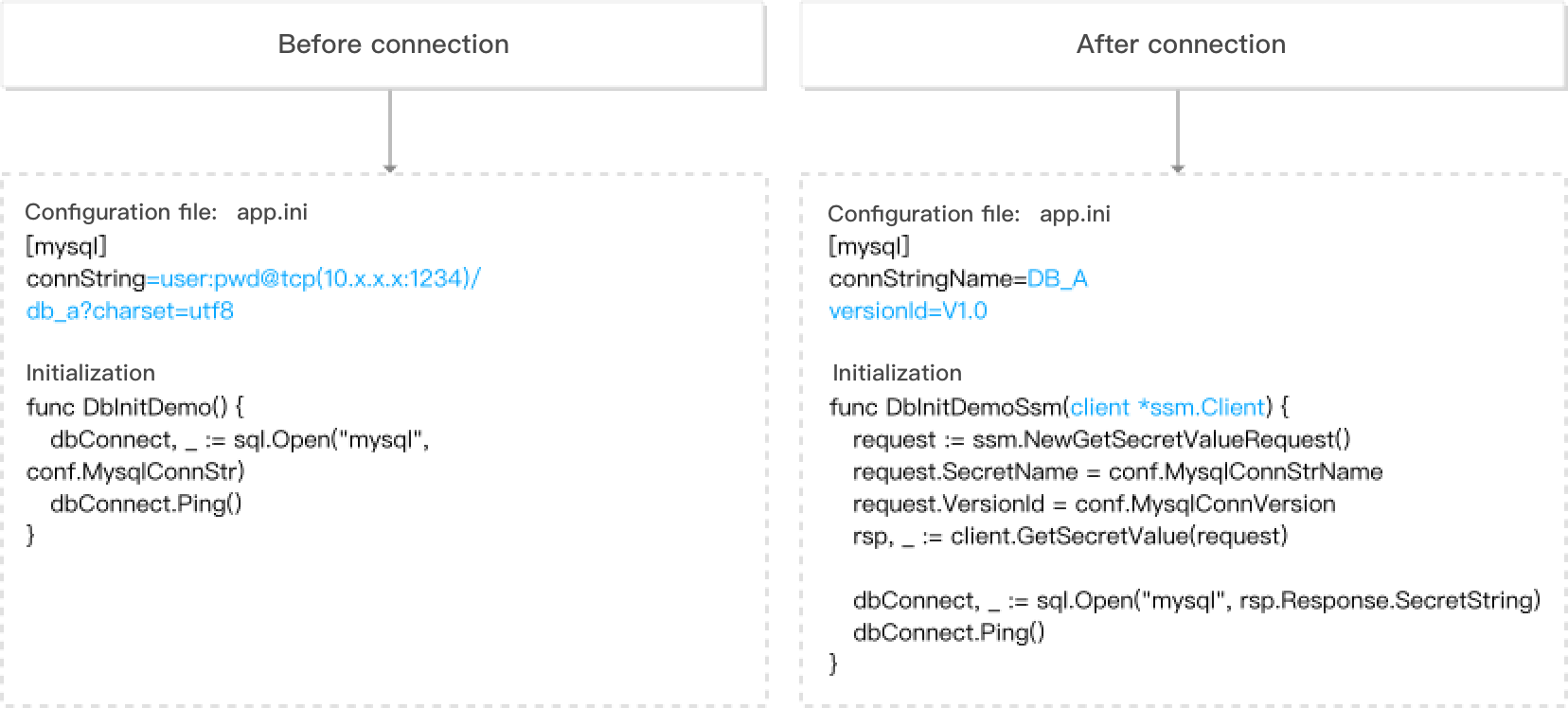This screenshot has height=708, width=1568.
Task: Click the request.VersionId assignment line
Action: [1094, 504]
